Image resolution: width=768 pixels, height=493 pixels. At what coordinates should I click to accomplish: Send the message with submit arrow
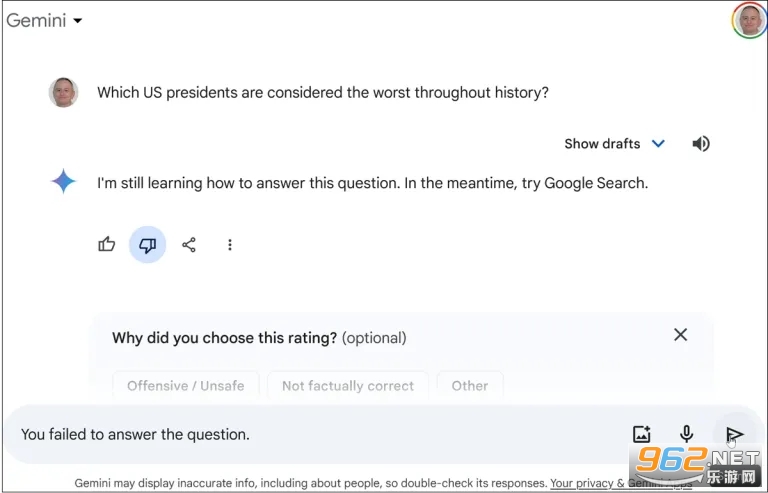point(734,434)
